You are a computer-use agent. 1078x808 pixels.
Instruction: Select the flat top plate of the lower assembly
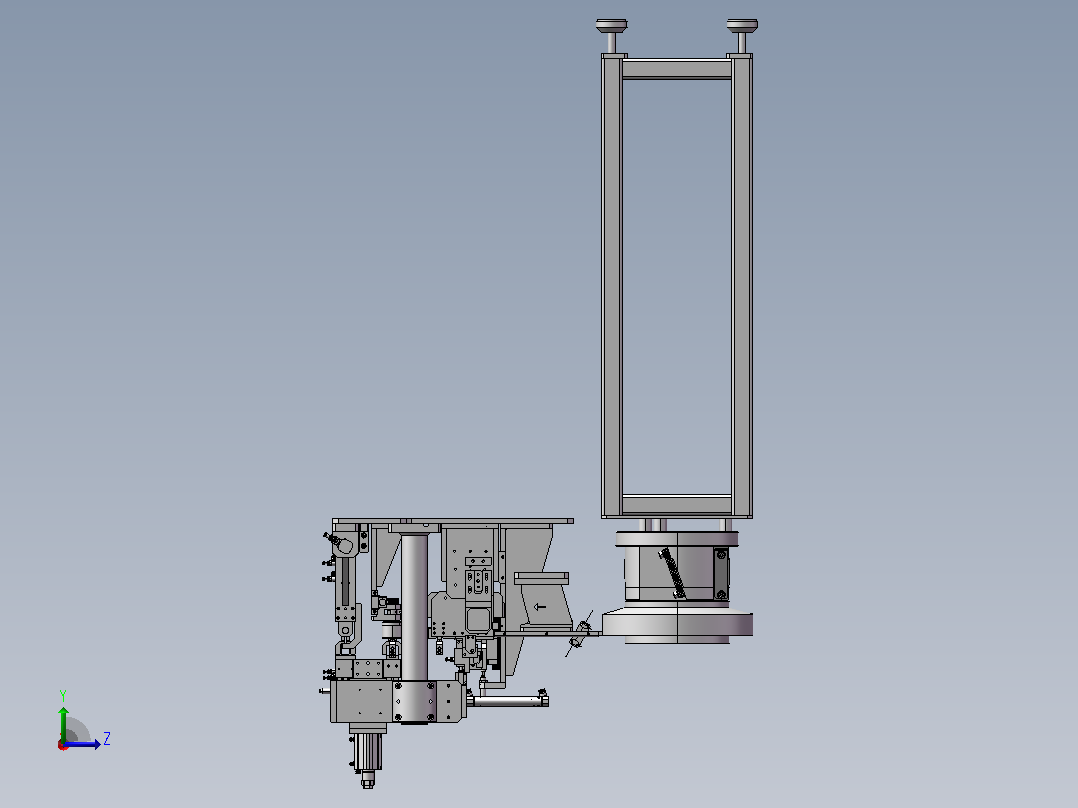[453, 521]
